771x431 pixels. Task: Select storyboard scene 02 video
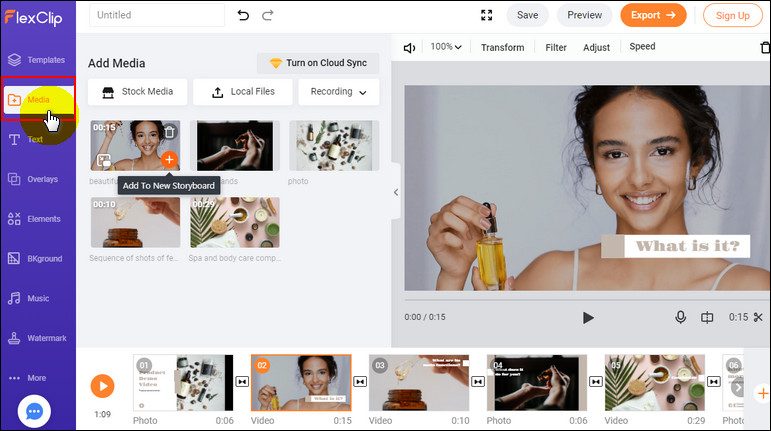click(301, 383)
